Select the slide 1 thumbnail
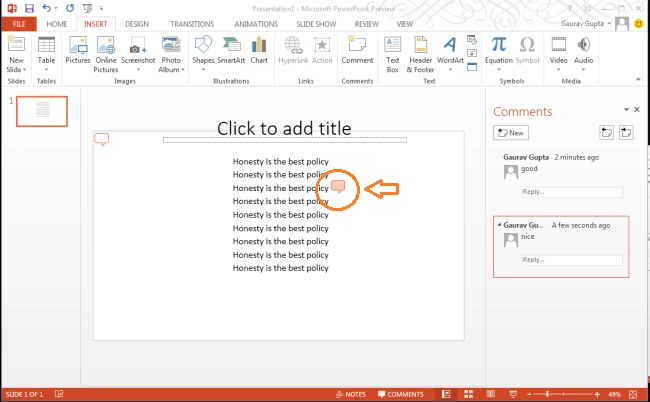The height and width of the screenshot is (402, 650). coord(42,111)
